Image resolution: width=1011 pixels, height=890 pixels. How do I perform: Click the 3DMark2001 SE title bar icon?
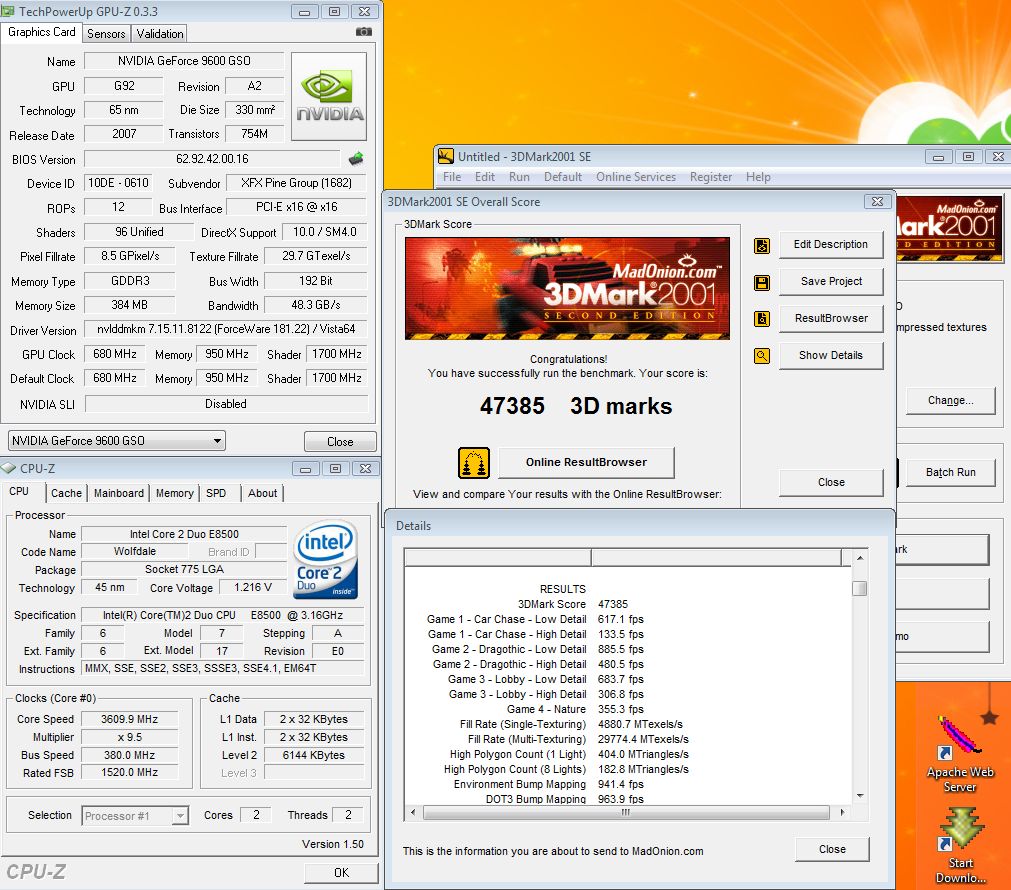[446, 156]
